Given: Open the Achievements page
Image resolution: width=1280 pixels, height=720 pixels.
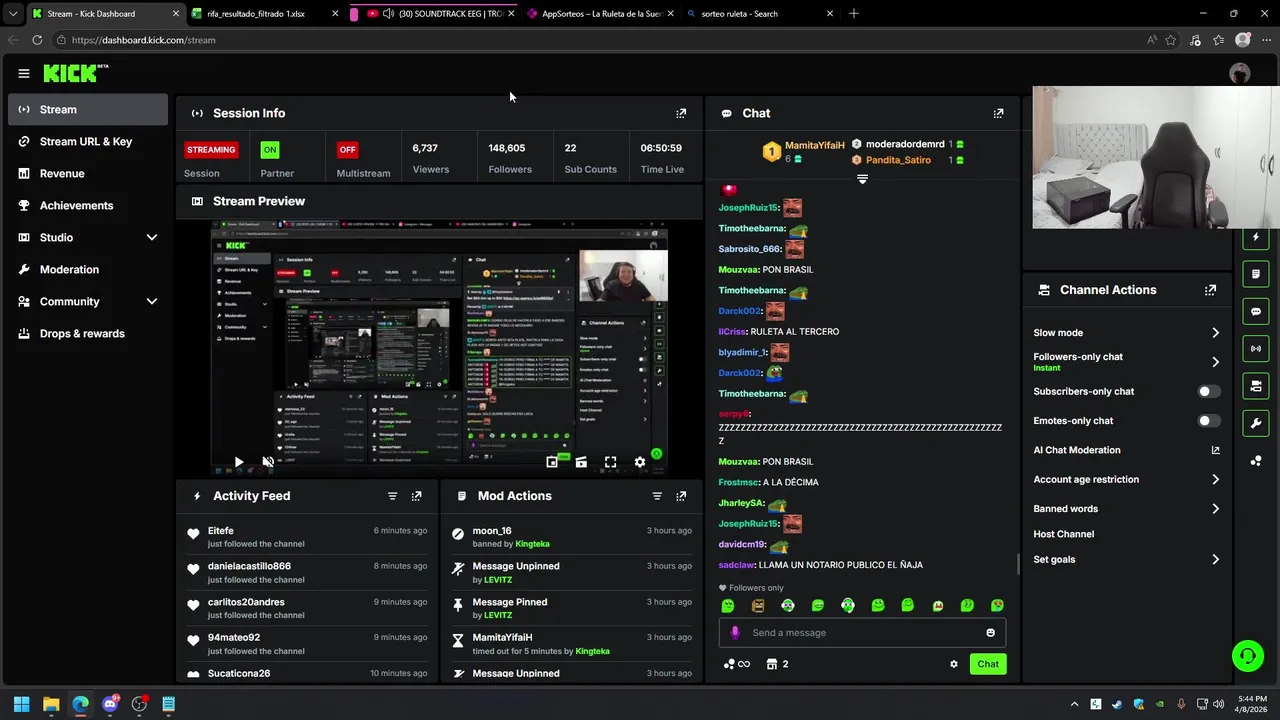Looking at the screenshot, I should pyautogui.click(x=88, y=205).
